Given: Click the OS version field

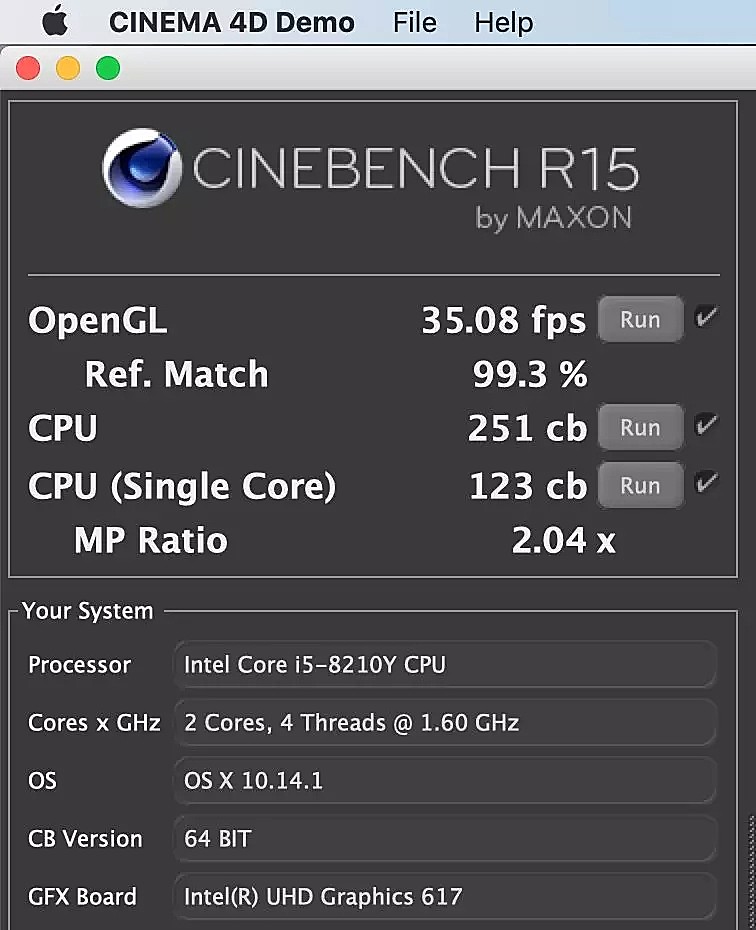Looking at the screenshot, I should coord(445,781).
